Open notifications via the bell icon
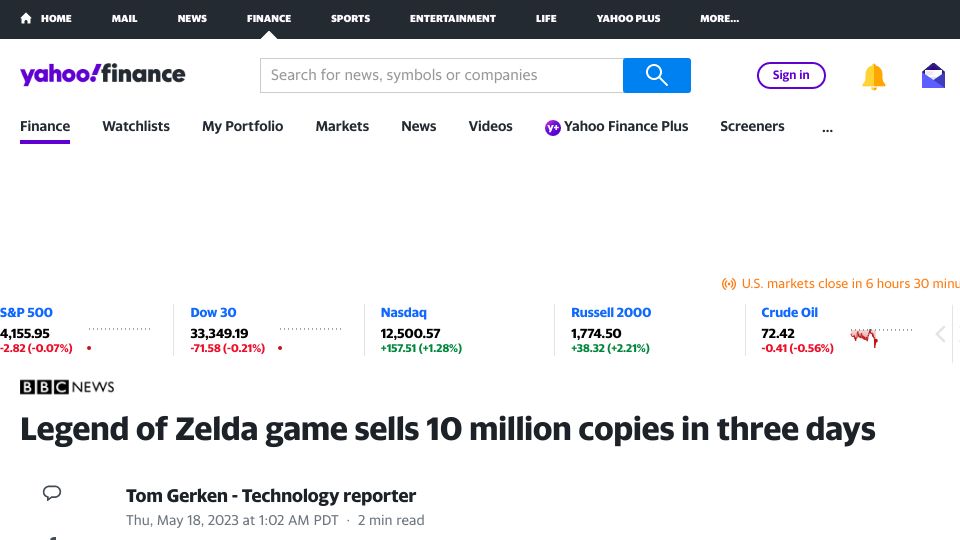The image size is (960, 540). tap(874, 77)
